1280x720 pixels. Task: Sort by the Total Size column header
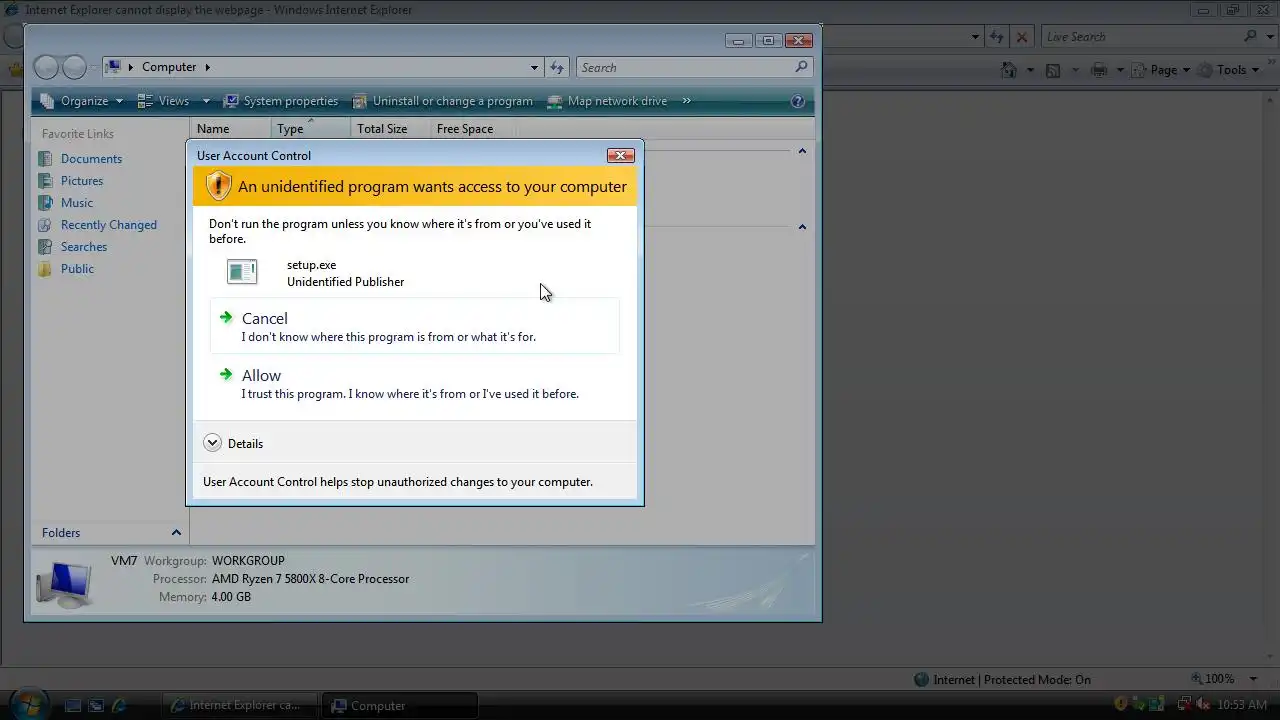click(391, 129)
